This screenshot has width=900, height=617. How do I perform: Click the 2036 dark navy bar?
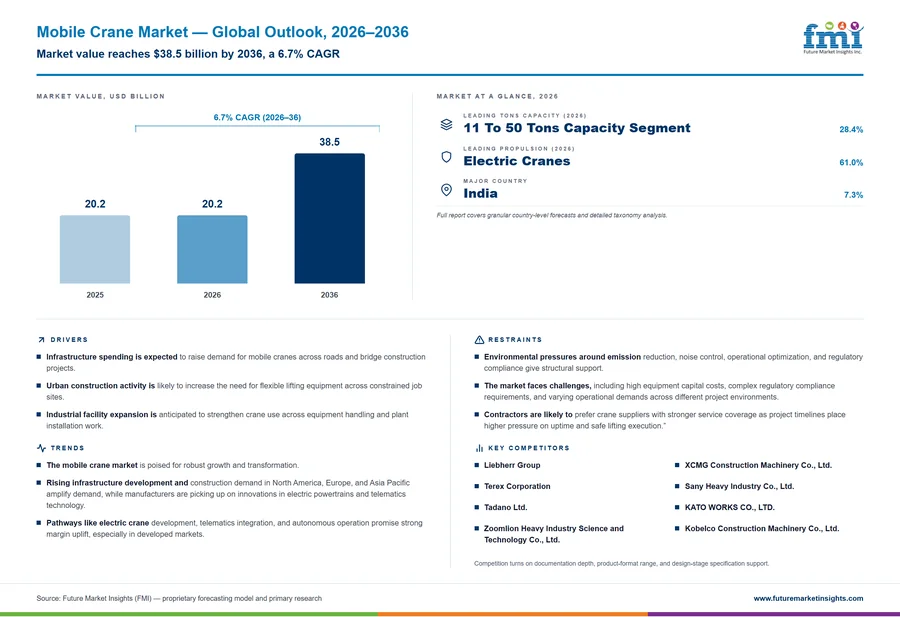pyautogui.click(x=329, y=218)
